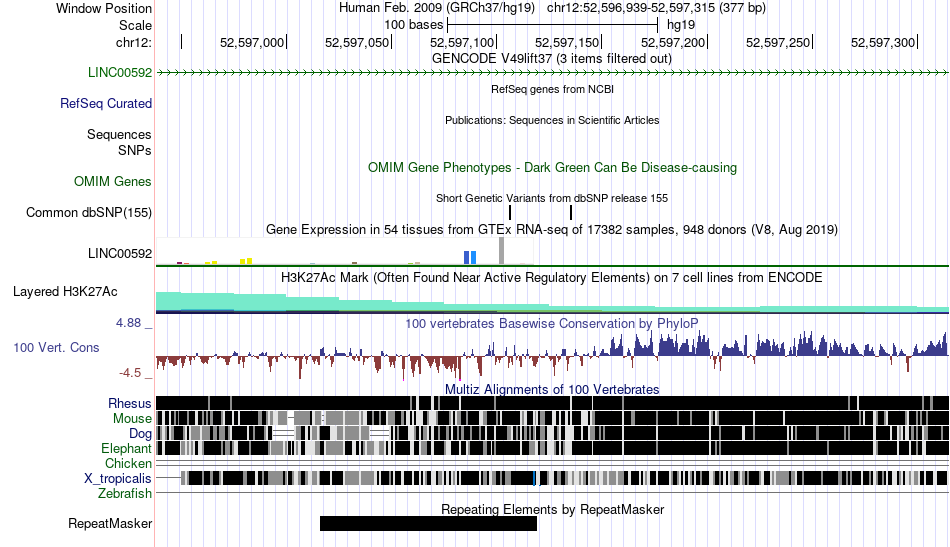
Task: Click the LINC00592 green intron arrow line
Action: [553, 73]
